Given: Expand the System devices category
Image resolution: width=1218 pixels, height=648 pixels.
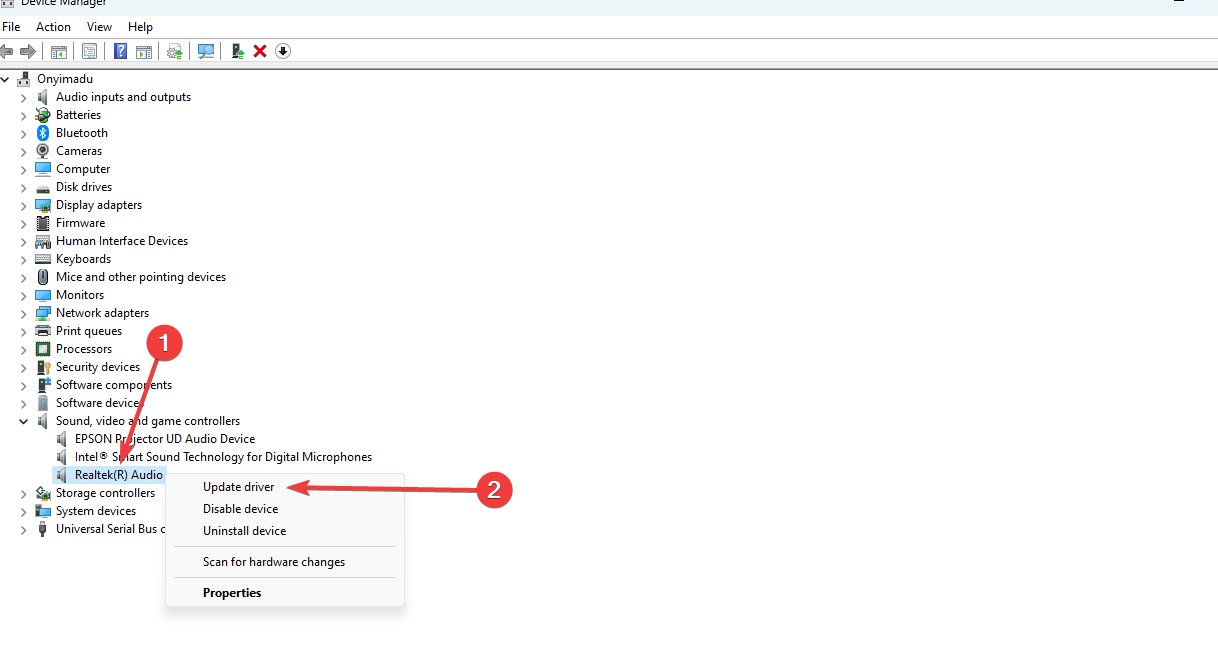Looking at the screenshot, I should [24, 511].
